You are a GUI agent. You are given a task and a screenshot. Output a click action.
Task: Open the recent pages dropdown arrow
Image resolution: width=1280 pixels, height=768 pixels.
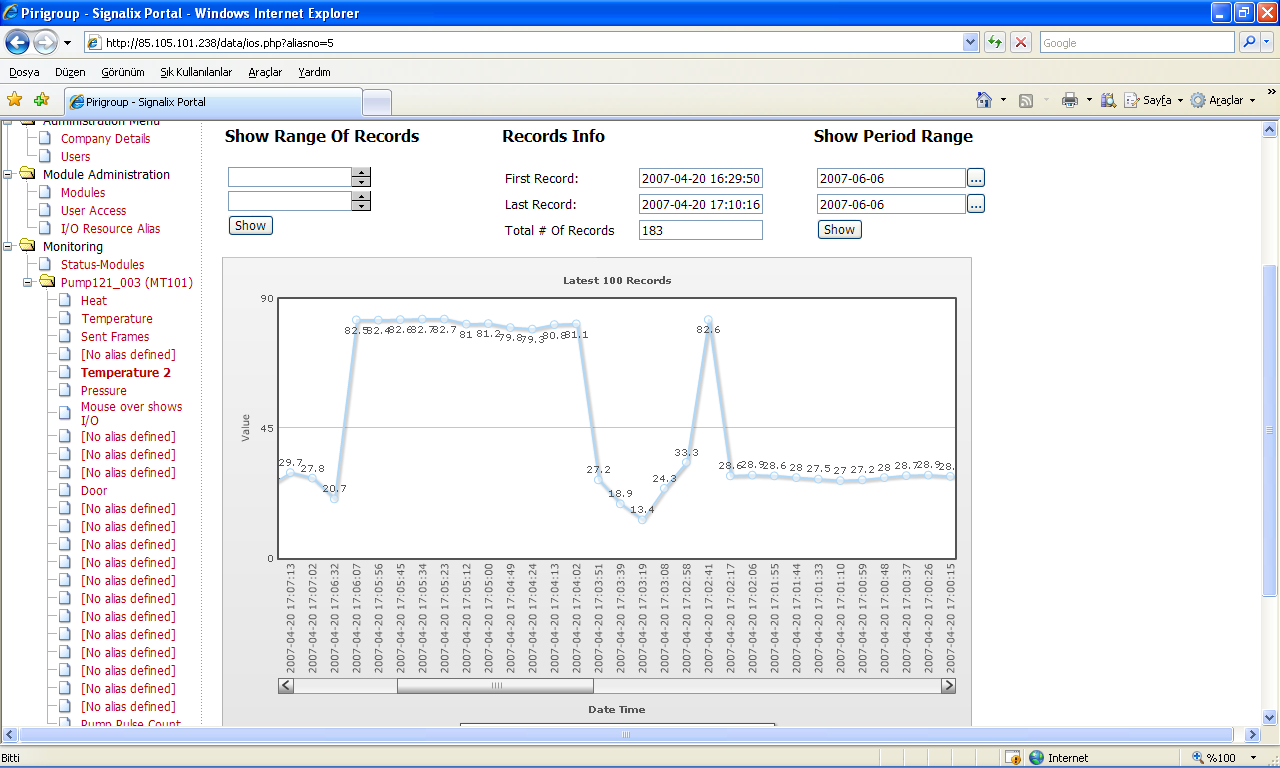(67, 43)
